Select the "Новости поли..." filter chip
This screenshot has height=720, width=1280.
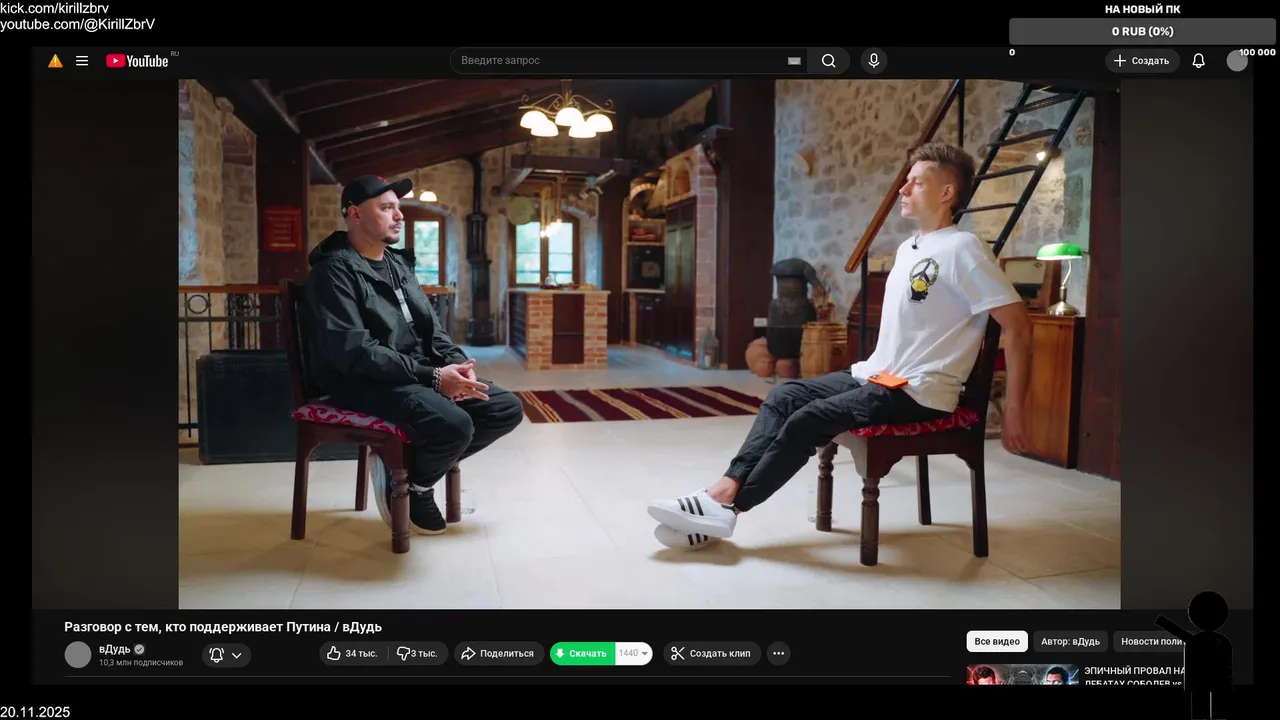pyautogui.click(x=1150, y=641)
